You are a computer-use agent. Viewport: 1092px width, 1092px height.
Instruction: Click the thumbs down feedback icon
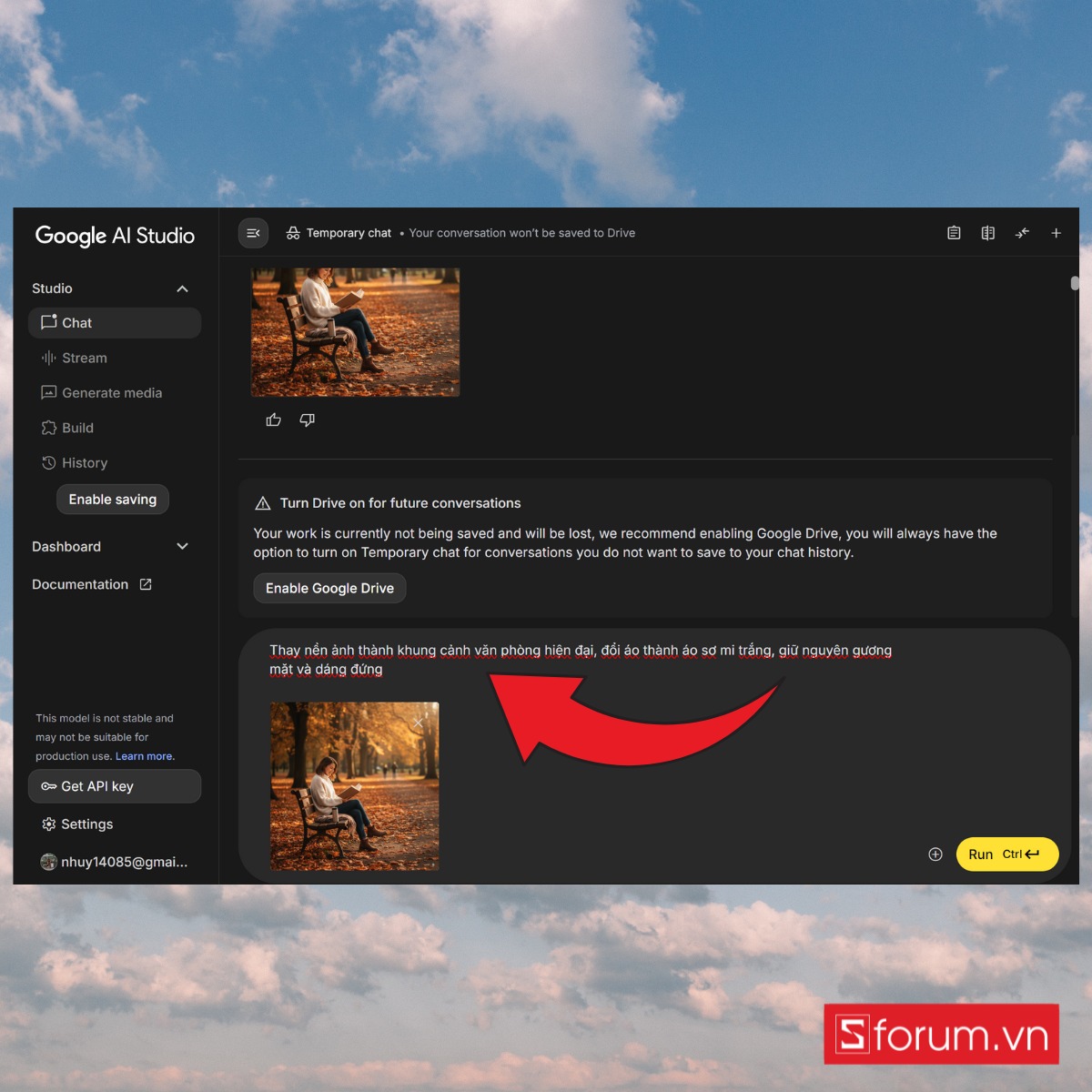tap(308, 420)
